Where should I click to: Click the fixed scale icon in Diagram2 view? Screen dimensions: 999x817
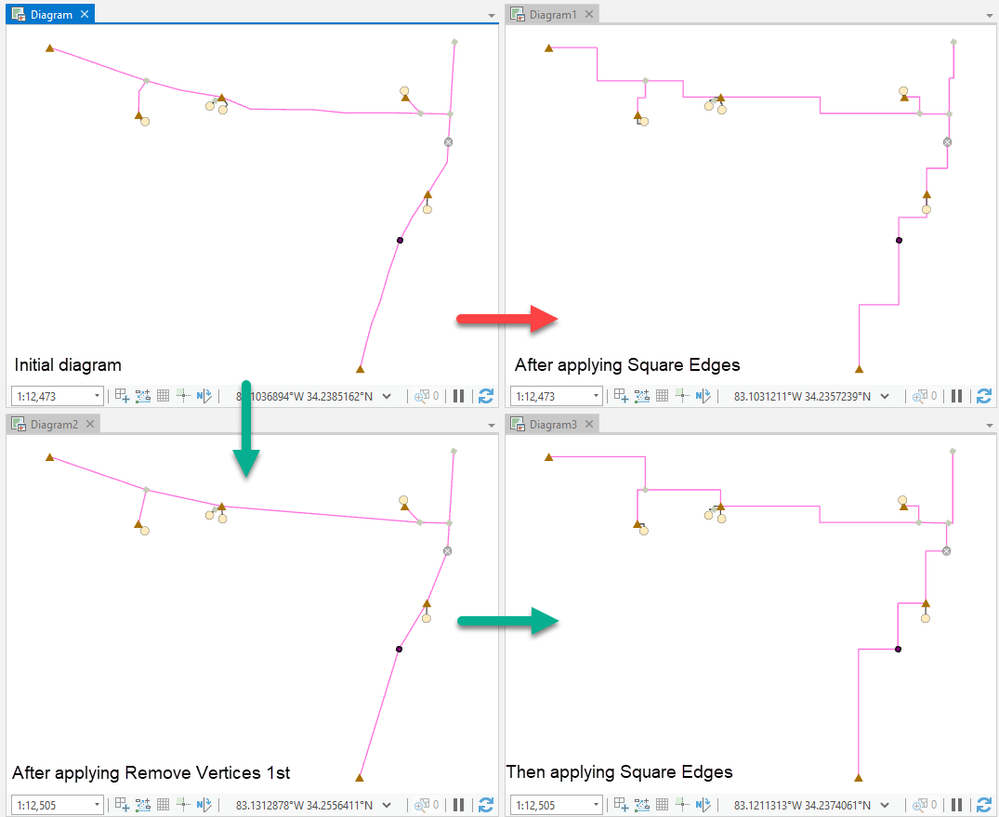[122, 804]
